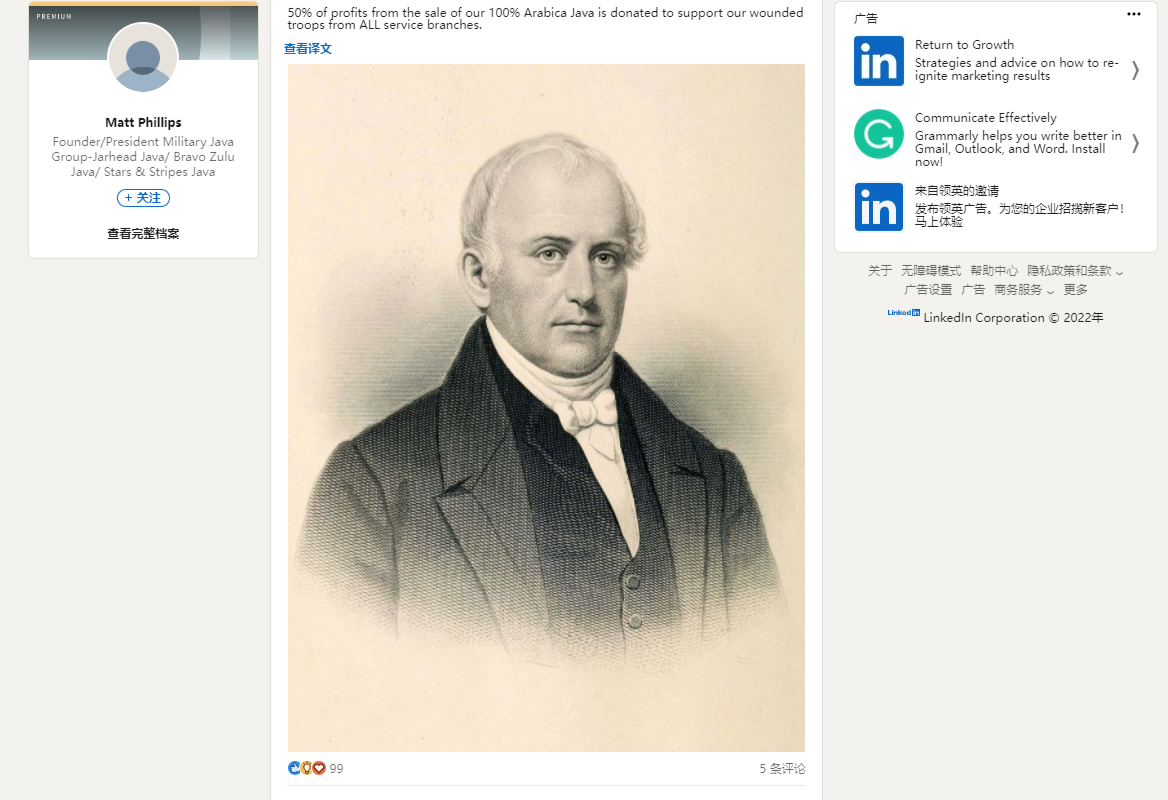Viewport: 1168px width, 800px height.
Task: Click 查看完整档案 to view full profile
Action: click(143, 233)
